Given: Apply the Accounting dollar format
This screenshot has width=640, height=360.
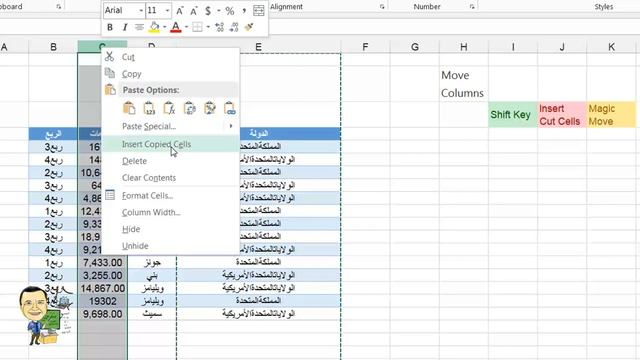Looking at the screenshot, I should tap(208, 11).
